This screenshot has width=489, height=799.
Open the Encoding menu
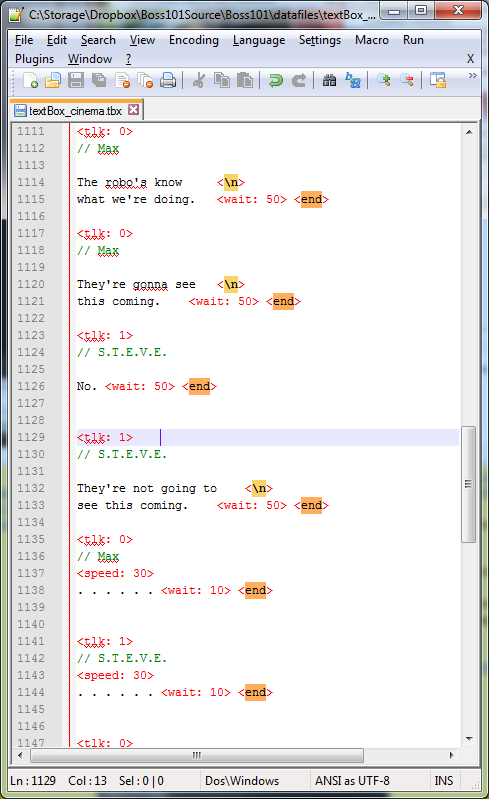[194, 40]
